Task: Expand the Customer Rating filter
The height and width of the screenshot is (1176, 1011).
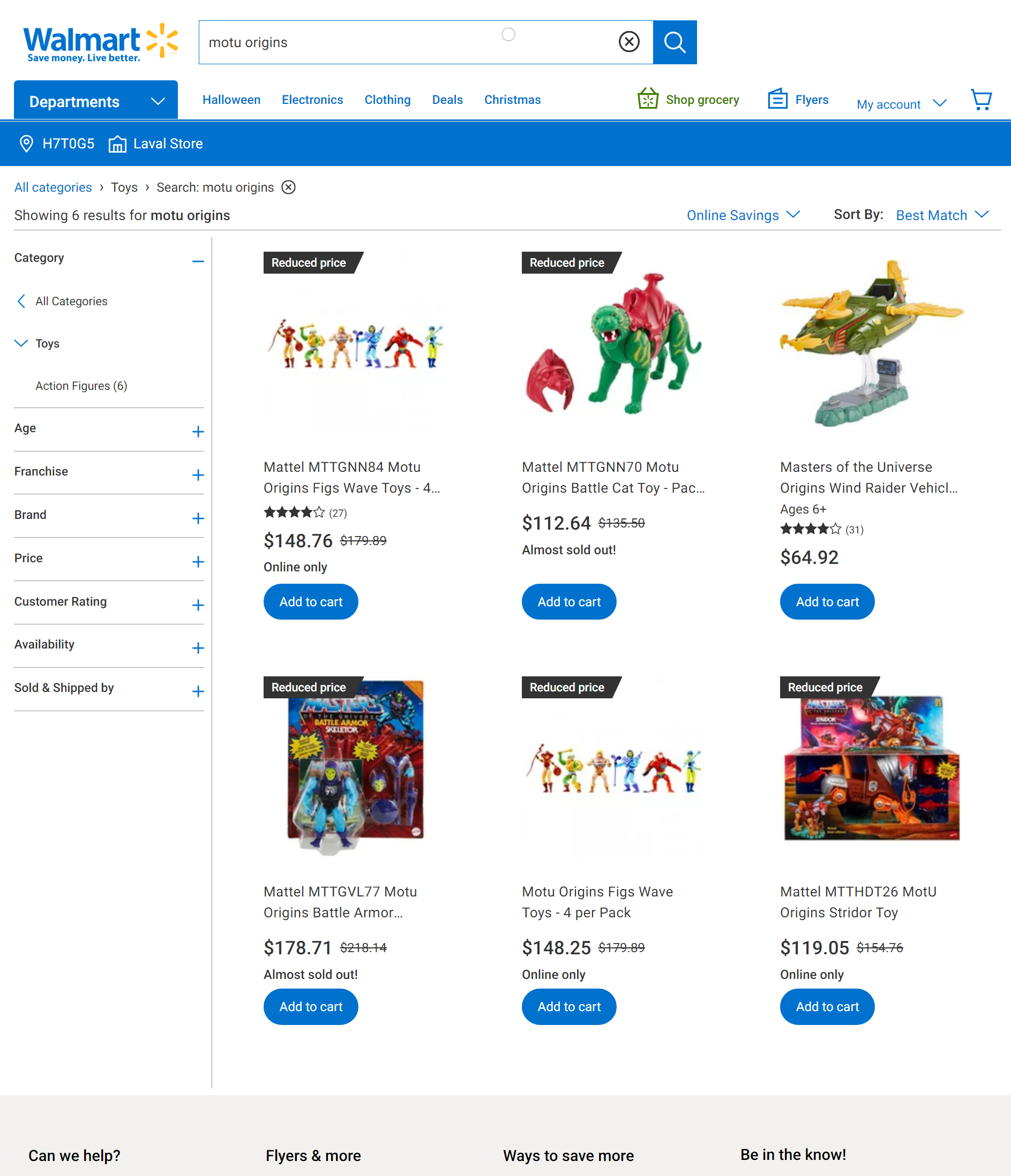Action: tap(198, 605)
